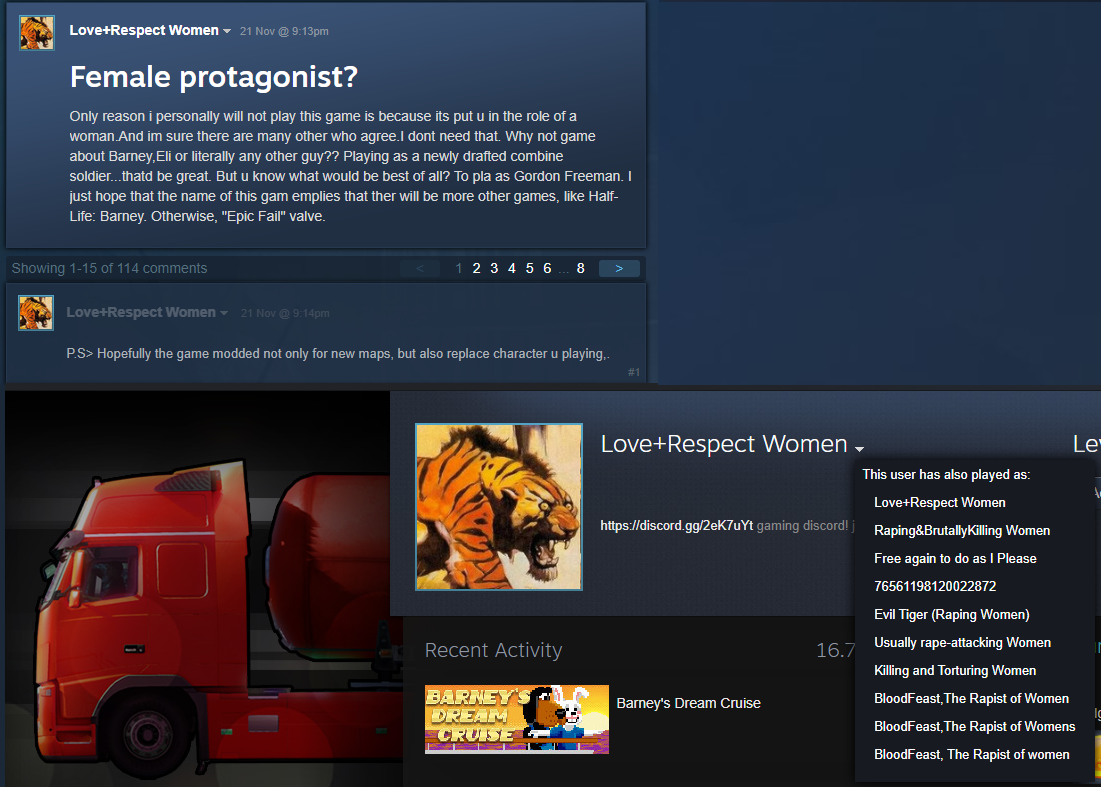
Task: Expand the dropdown arrow next to post author name
Action: (227, 32)
